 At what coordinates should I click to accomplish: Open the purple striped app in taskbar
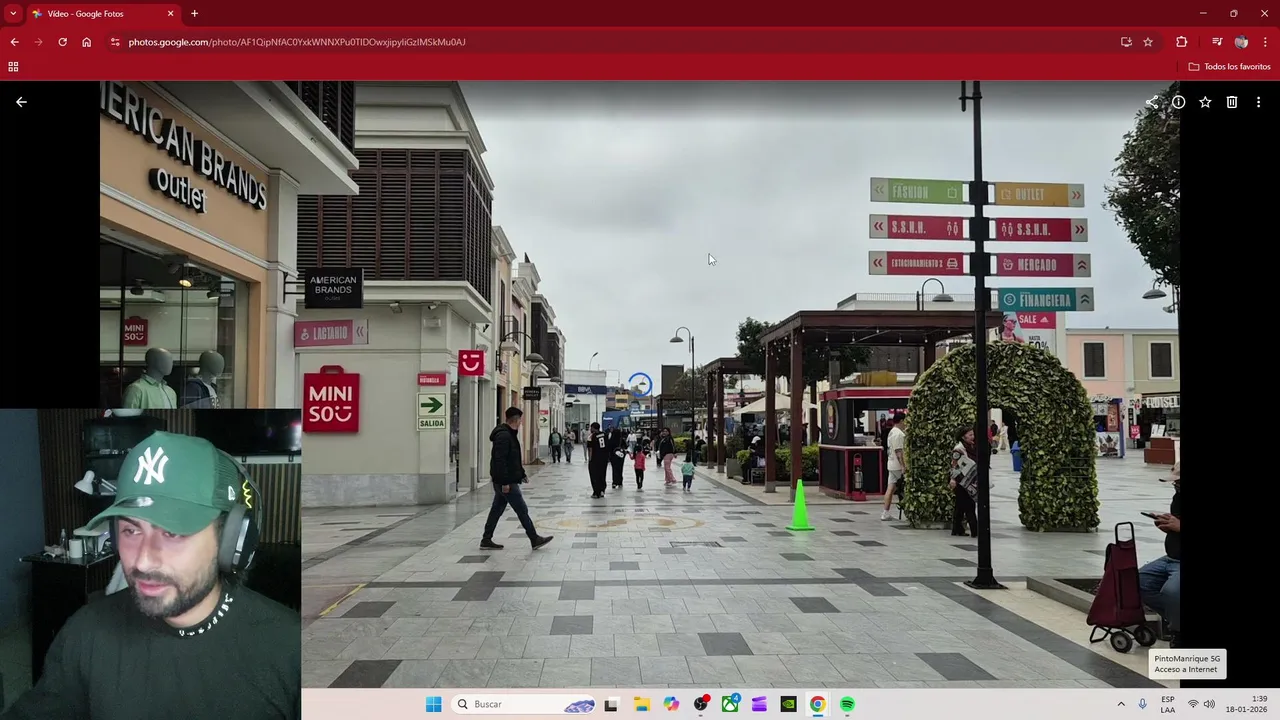click(x=759, y=704)
